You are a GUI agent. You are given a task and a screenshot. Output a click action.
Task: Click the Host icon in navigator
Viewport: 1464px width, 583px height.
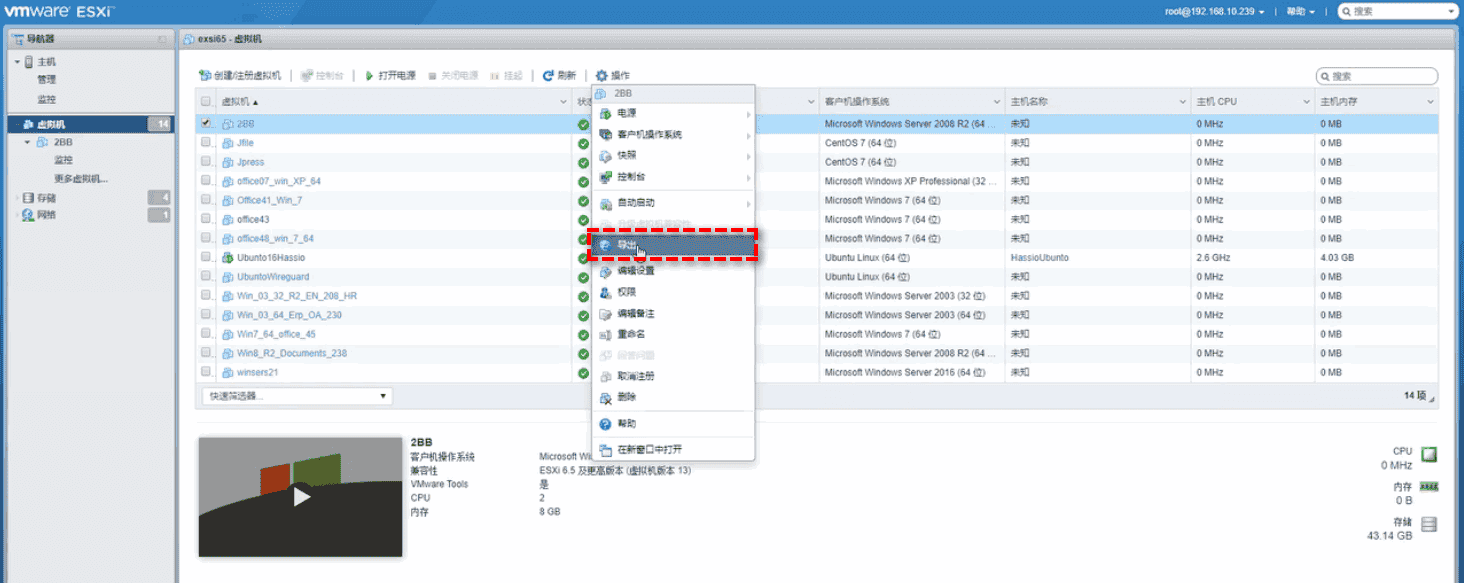tap(28, 62)
